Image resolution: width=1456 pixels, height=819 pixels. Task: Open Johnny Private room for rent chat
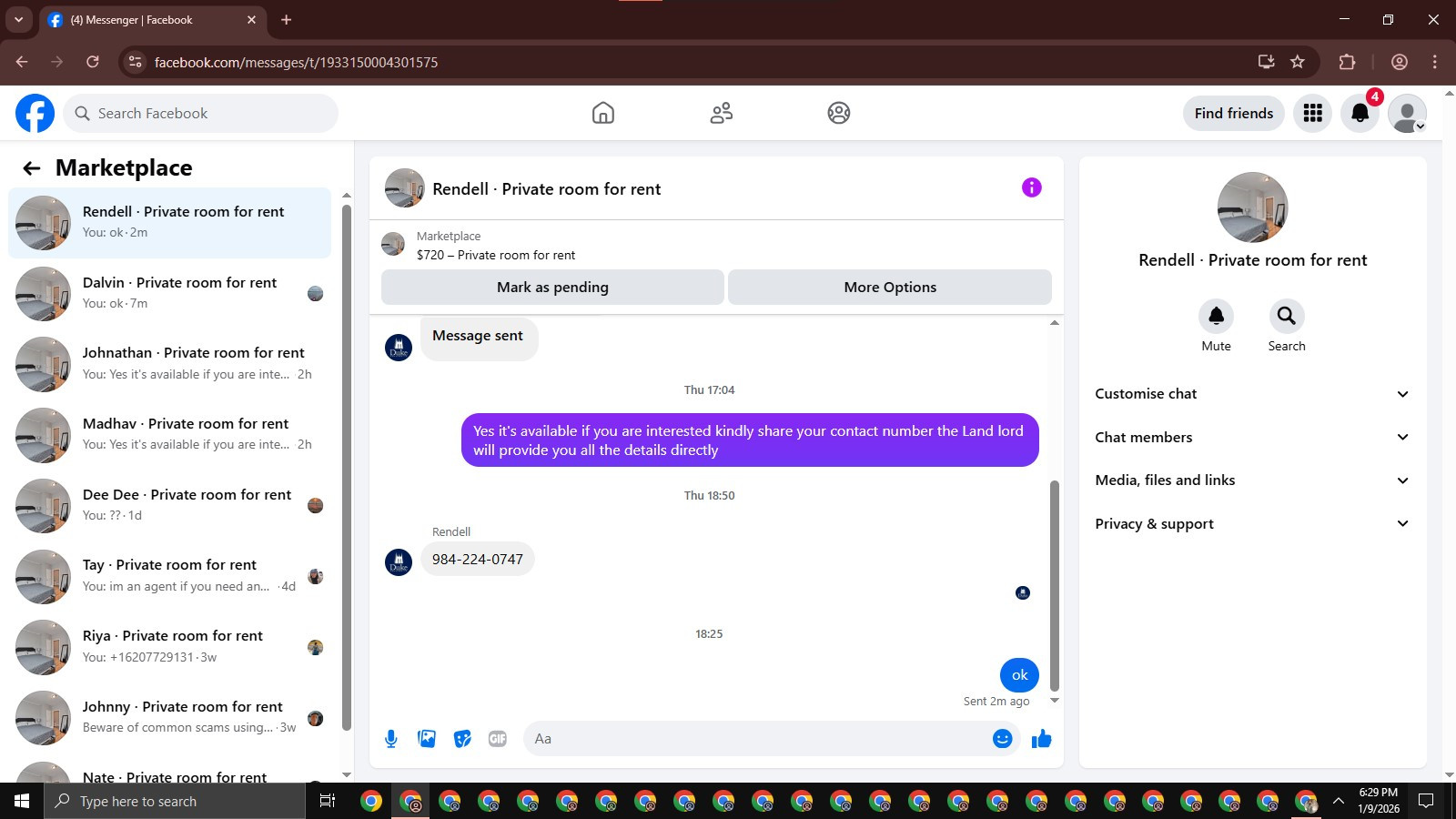tap(170, 717)
